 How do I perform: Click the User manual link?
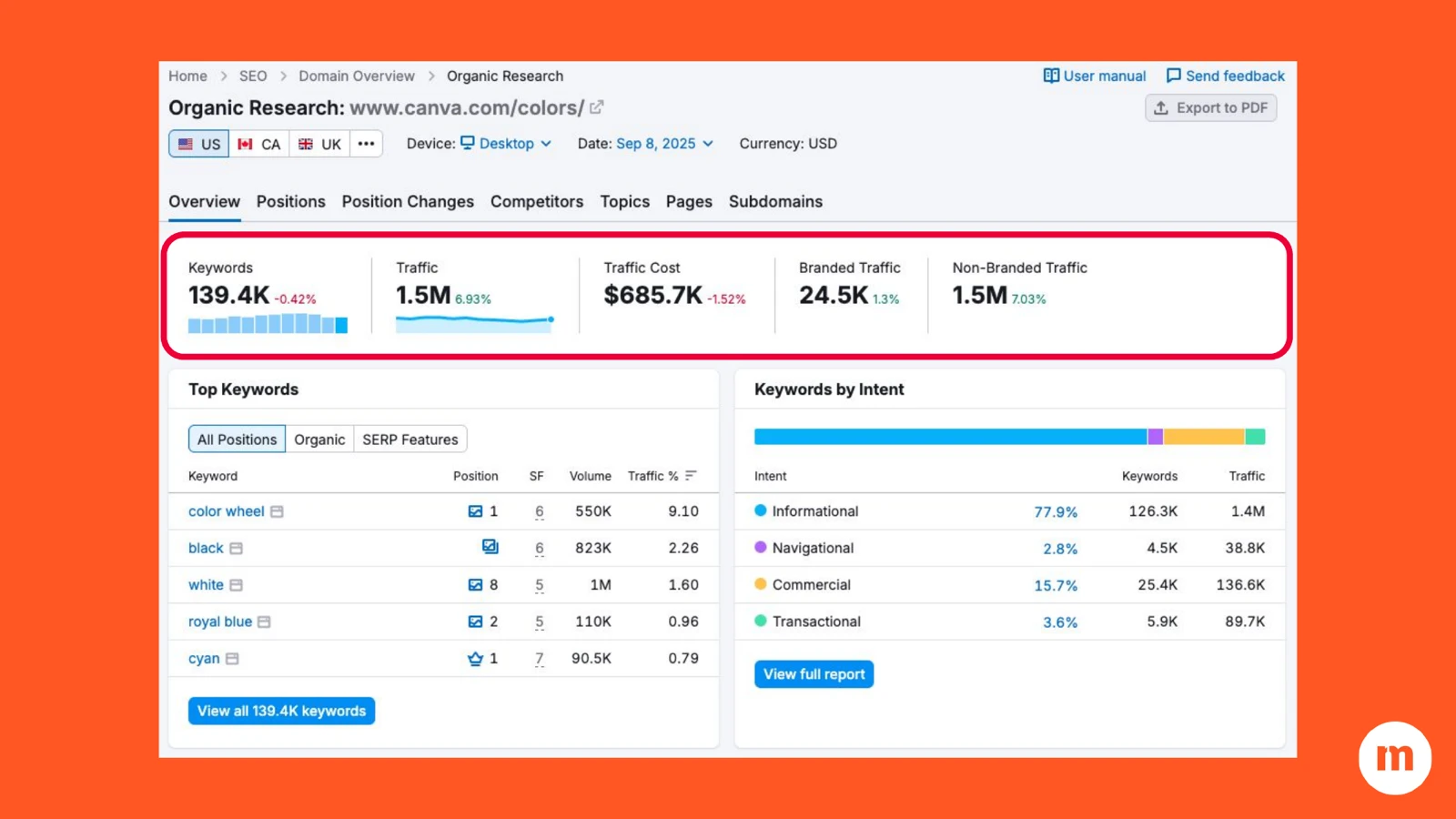1095,76
